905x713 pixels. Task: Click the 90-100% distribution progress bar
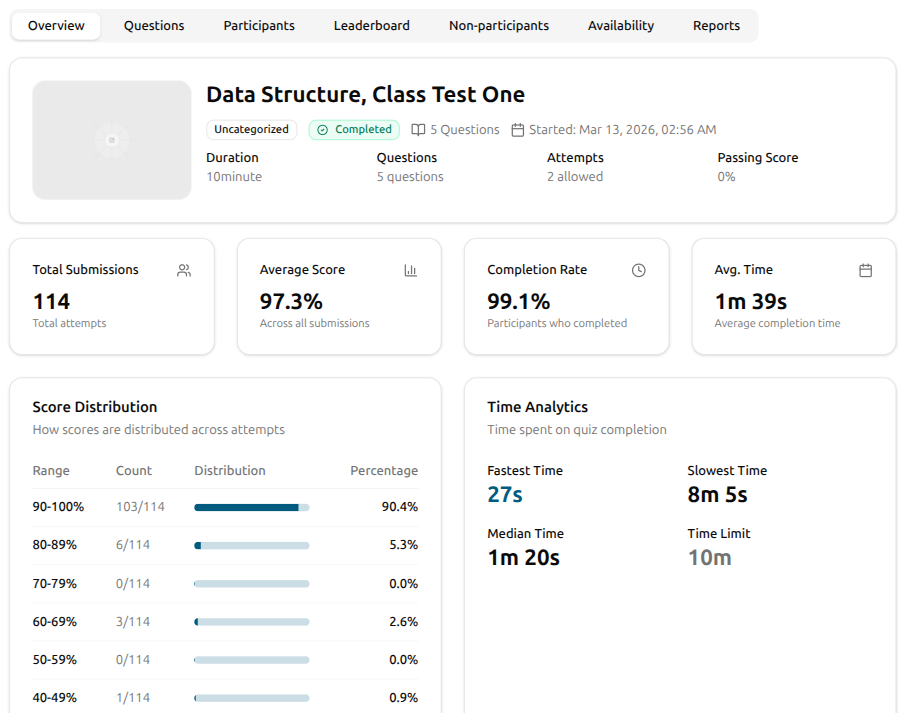(x=252, y=507)
